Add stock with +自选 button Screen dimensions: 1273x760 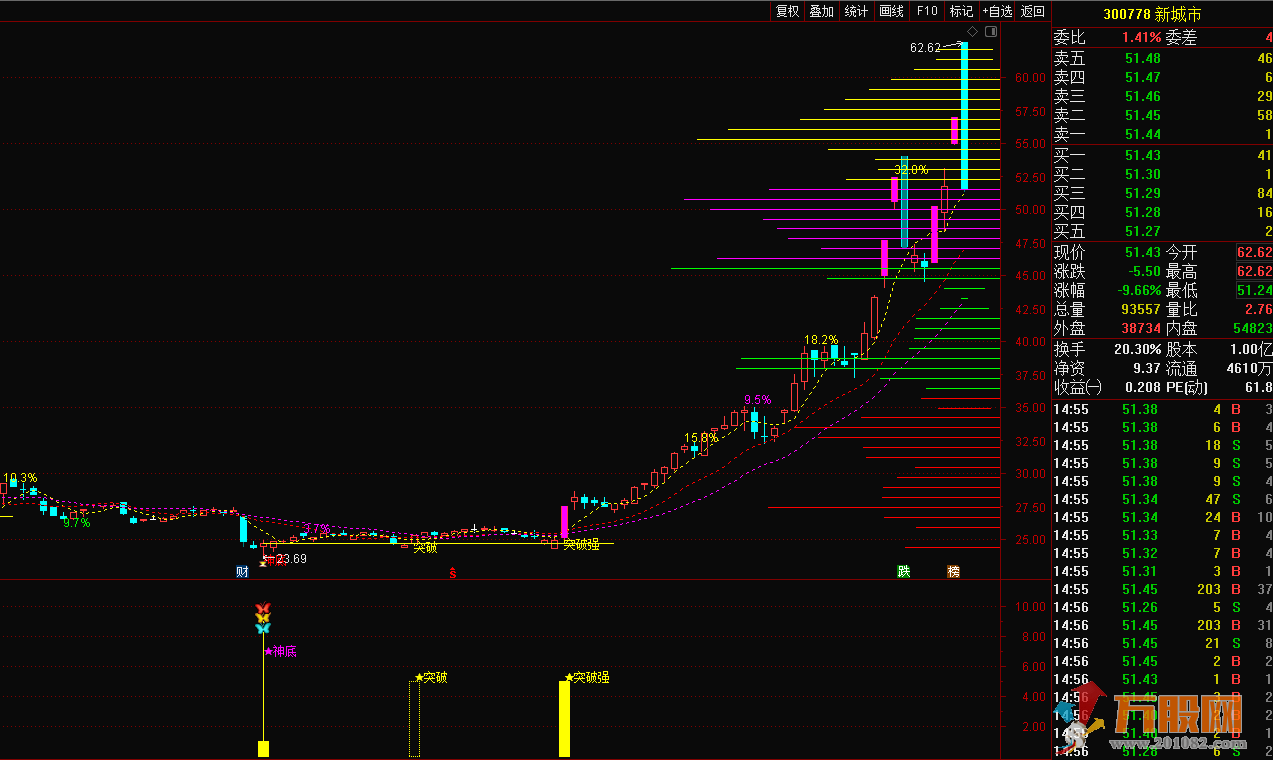[x=997, y=11]
